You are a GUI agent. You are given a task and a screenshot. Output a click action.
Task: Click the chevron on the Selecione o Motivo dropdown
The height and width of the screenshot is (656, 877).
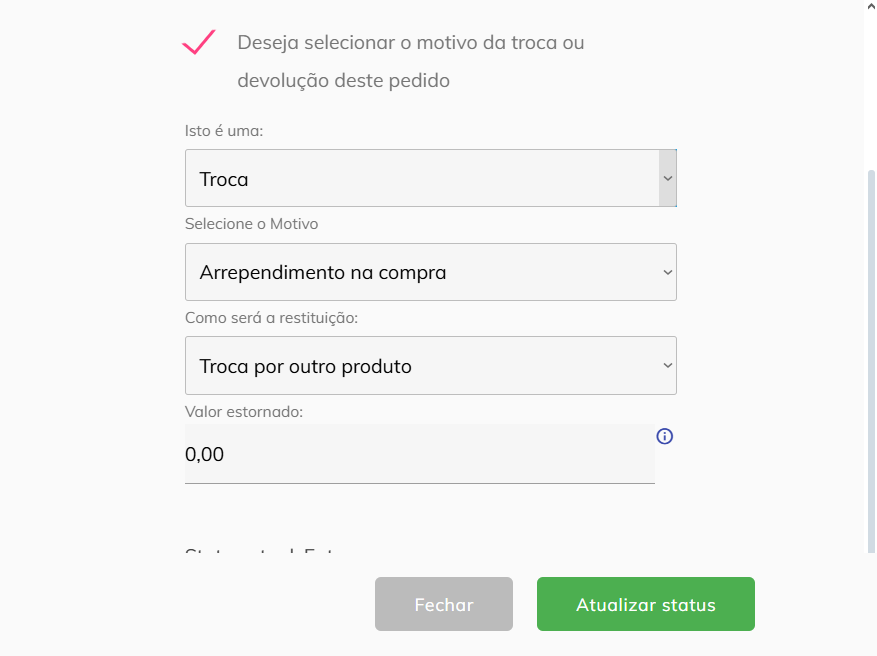667,272
